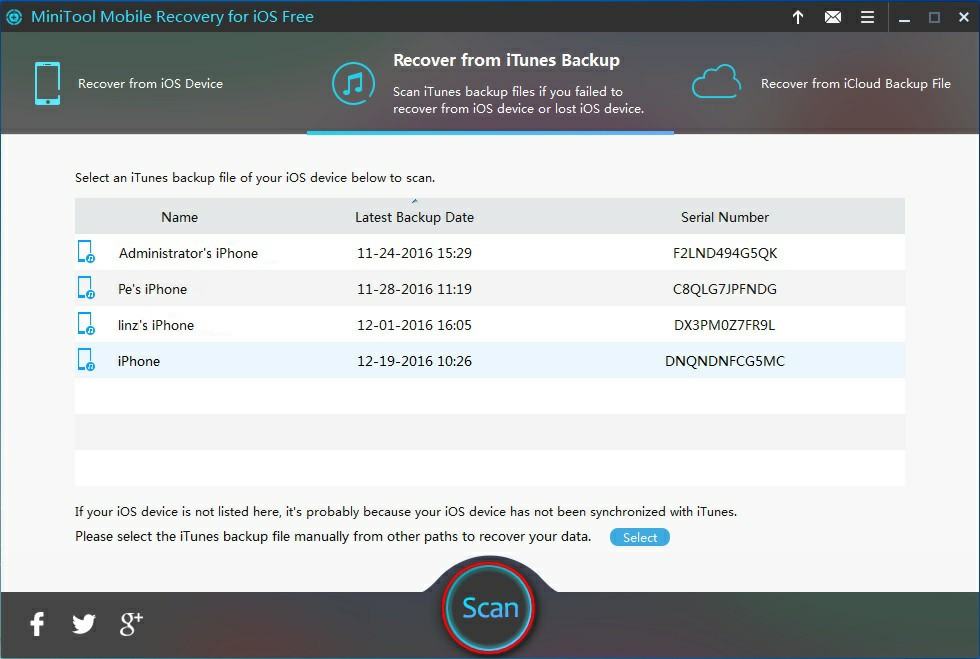
Task: Click device icon for Administrator's iPhone row
Action: 86,252
